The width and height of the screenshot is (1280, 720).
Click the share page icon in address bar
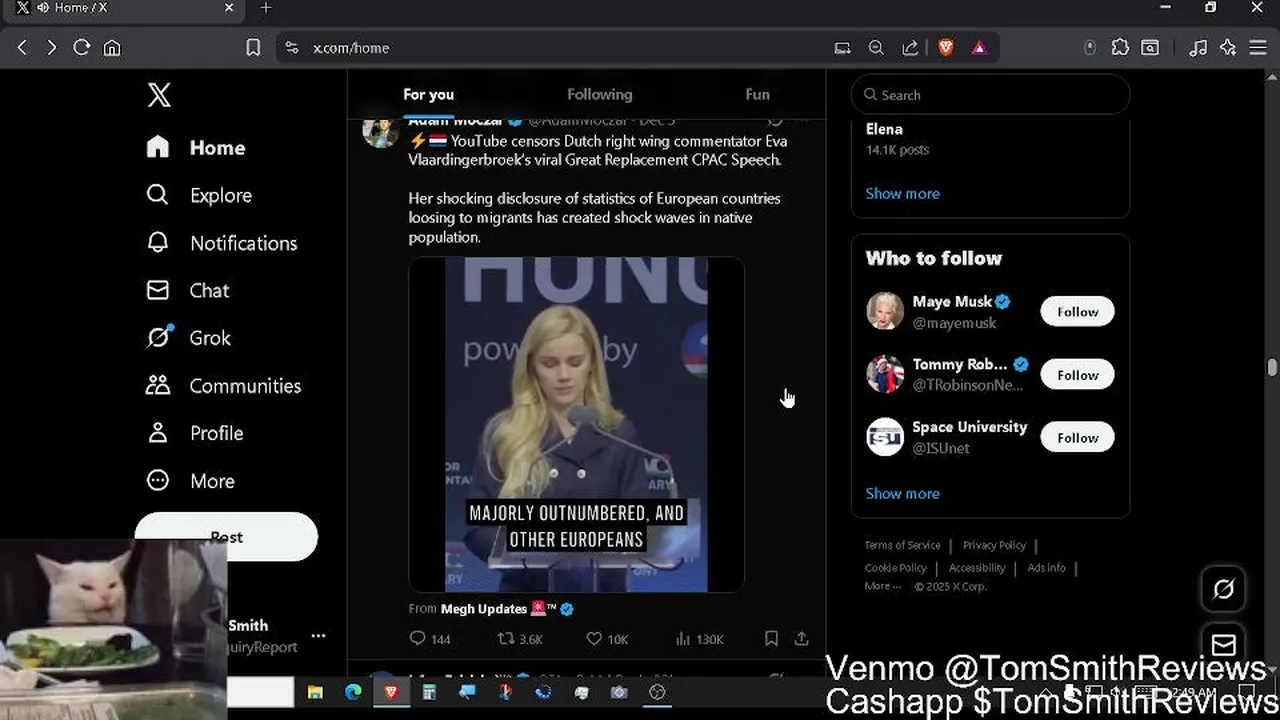click(910, 47)
